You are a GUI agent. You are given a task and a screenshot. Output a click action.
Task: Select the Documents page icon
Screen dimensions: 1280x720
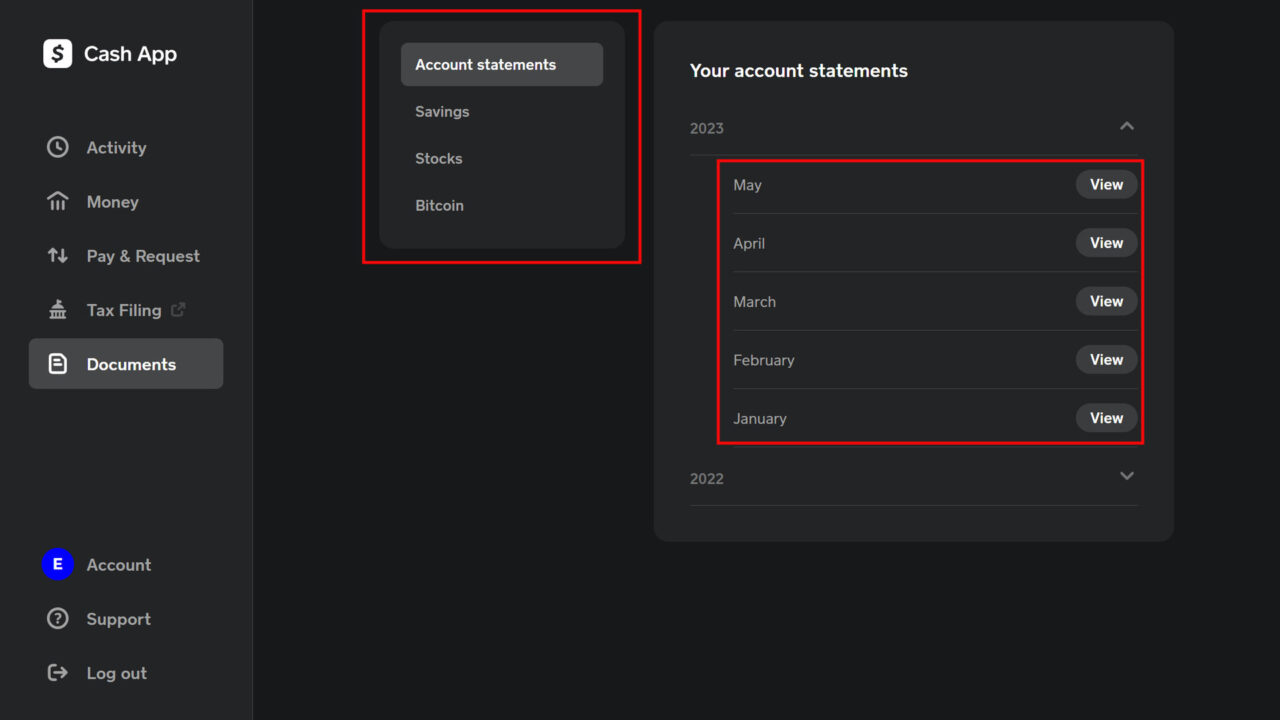58,363
